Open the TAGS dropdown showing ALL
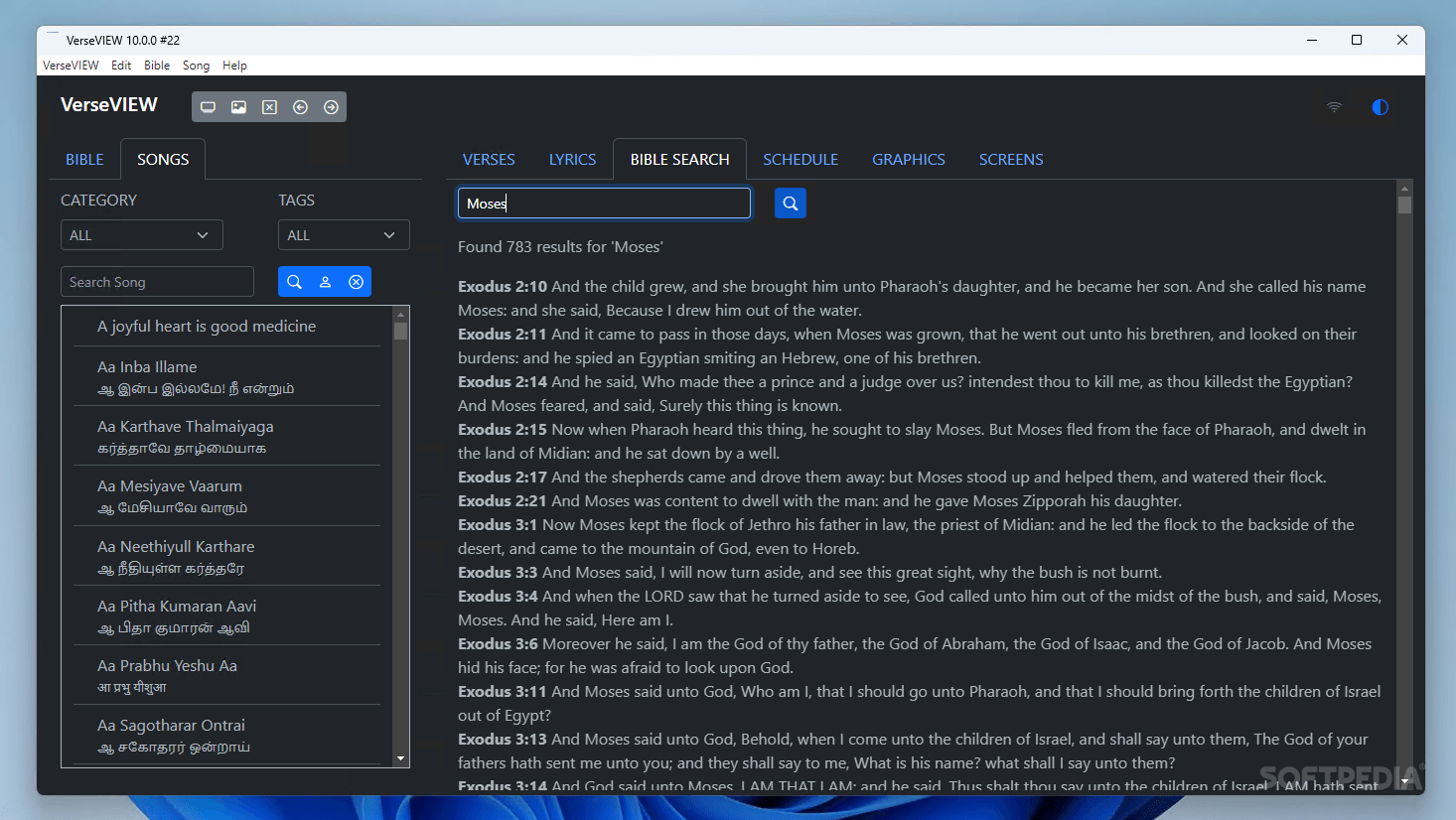 (x=344, y=235)
